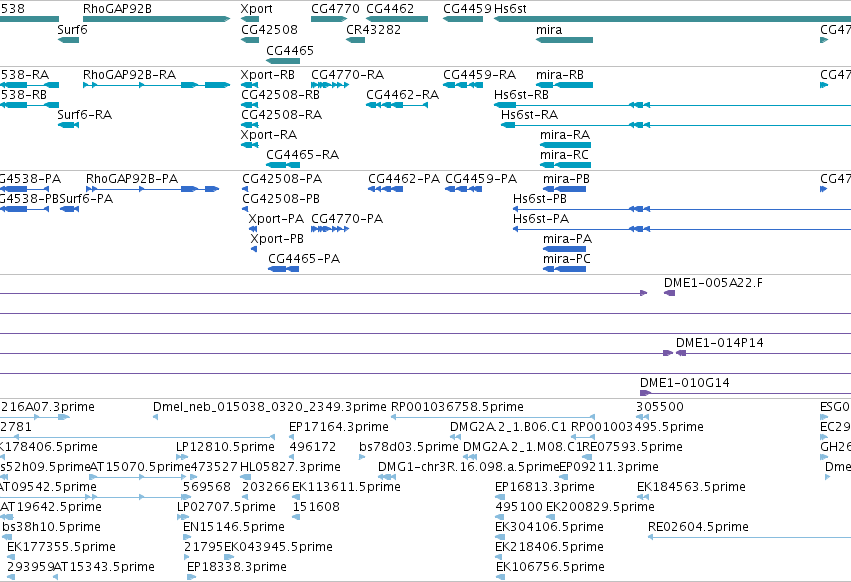Screen dimensions: 851x582
Task: Select the DME1-010G14 clone feature
Action: click(745, 393)
